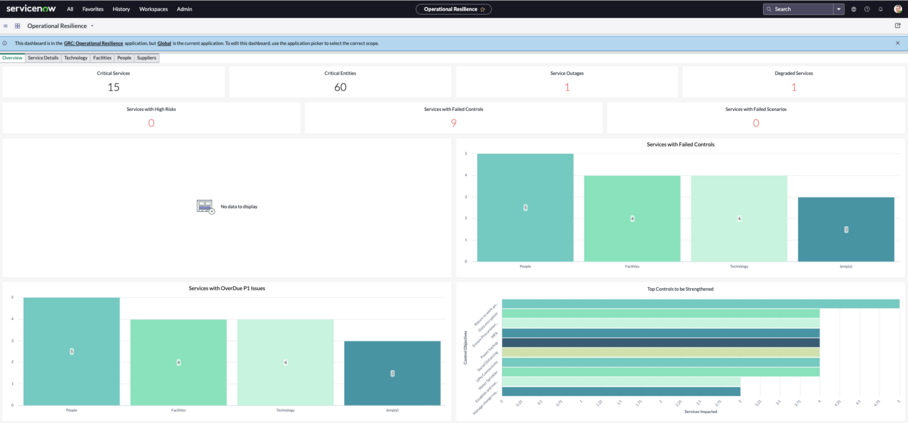
Task: Open the notifications bell icon
Action: (881, 9)
